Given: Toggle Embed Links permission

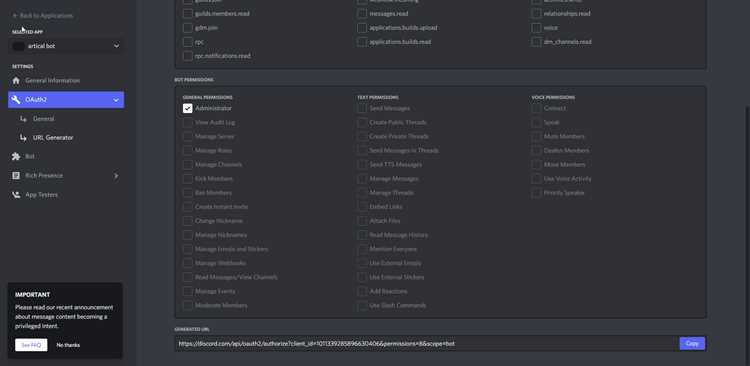Looking at the screenshot, I should (x=362, y=207).
